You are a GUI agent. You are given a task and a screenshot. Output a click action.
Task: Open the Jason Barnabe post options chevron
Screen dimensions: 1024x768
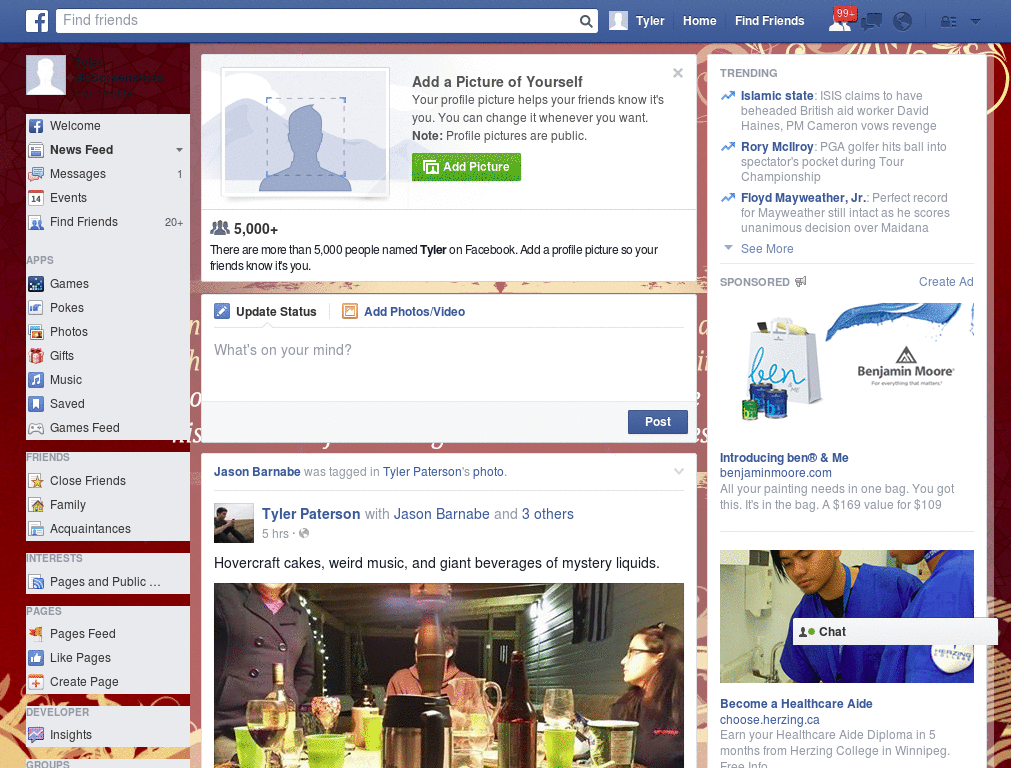679,472
